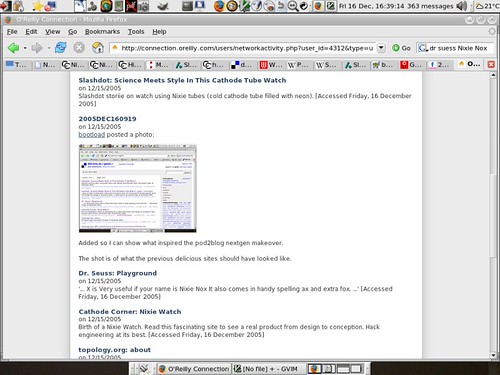Image resolution: width=500 pixels, height=375 pixels.
Task: Launch Firefox from the top panel icon
Action: [x=219, y=6]
